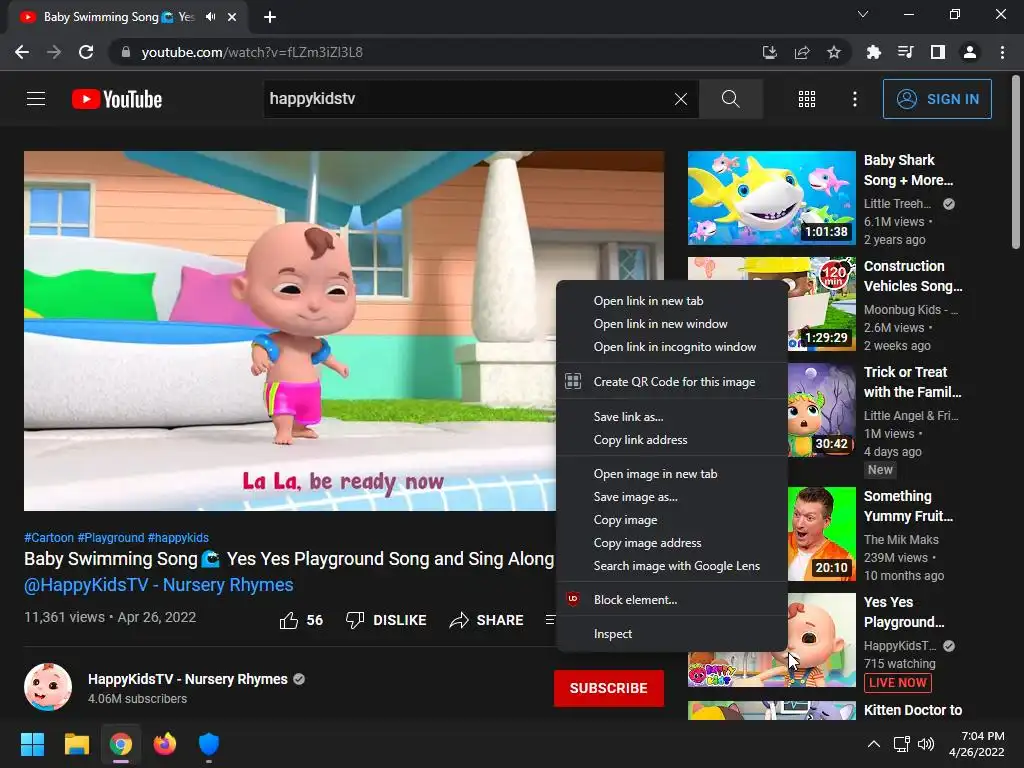Choose Inspect from context menu
The image size is (1024, 768).
pyautogui.click(x=672, y=633)
